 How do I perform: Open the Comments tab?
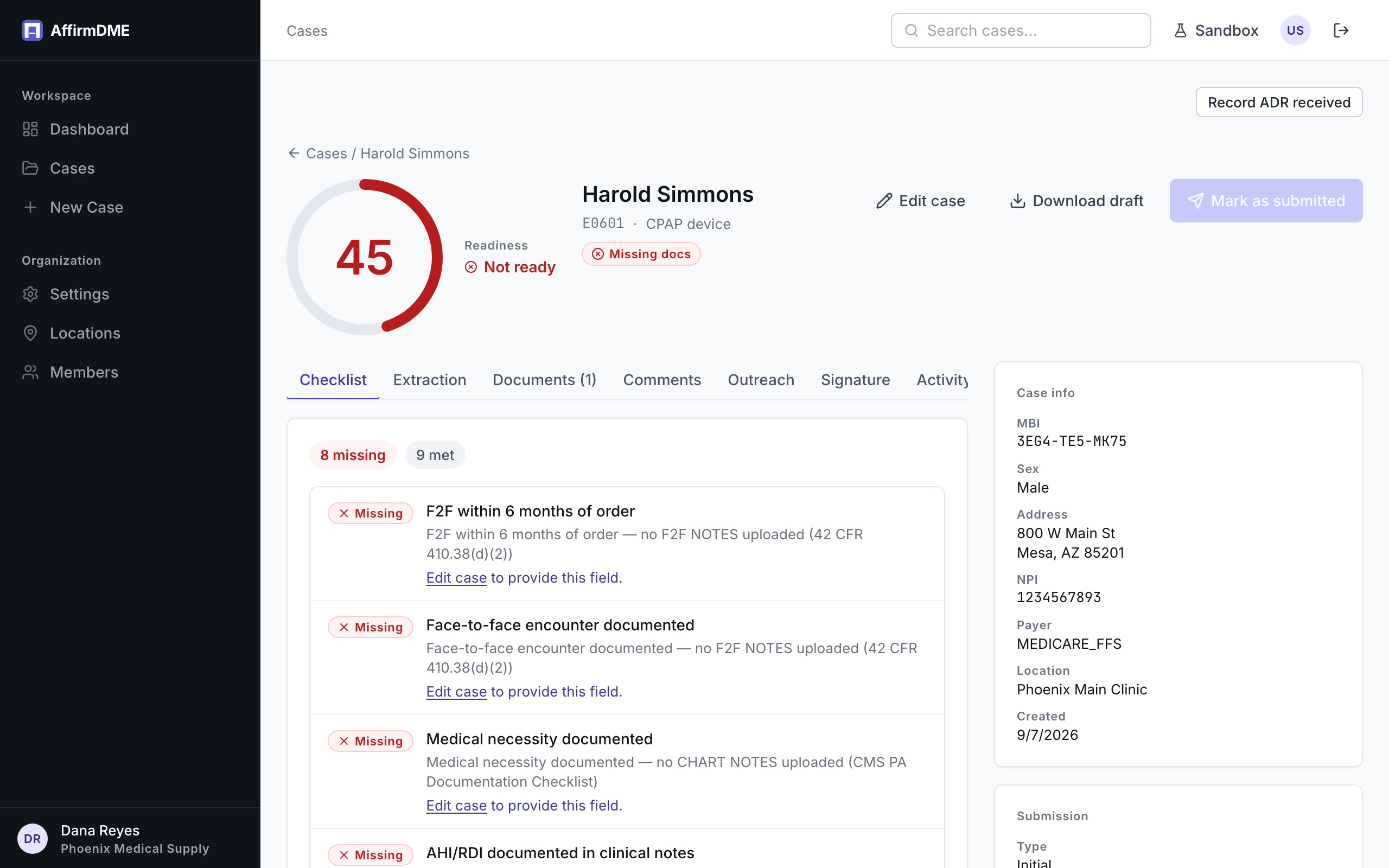(662, 380)
